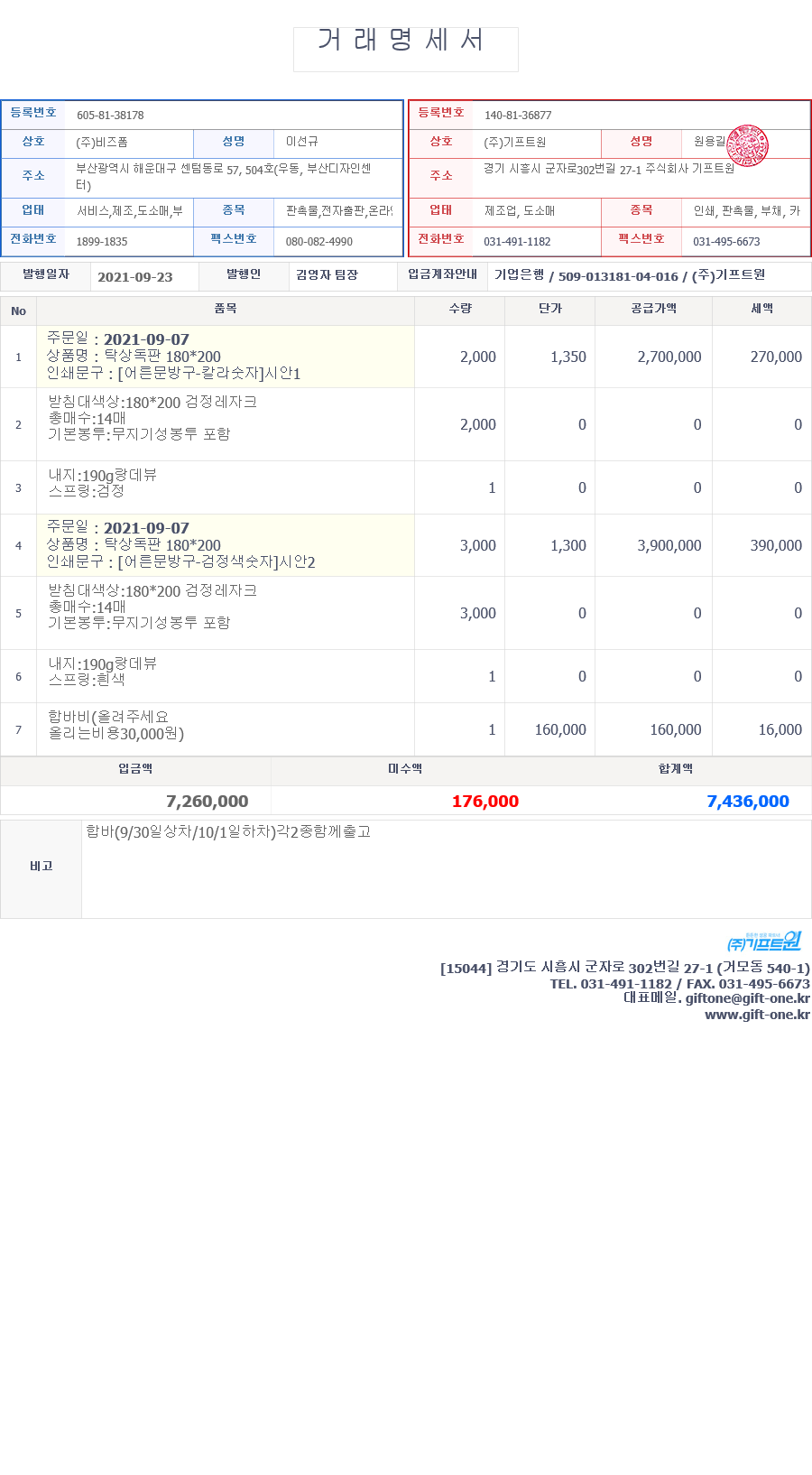
Task: Click the total amount 7,436,000 in blue
Action: coord(747,802)
